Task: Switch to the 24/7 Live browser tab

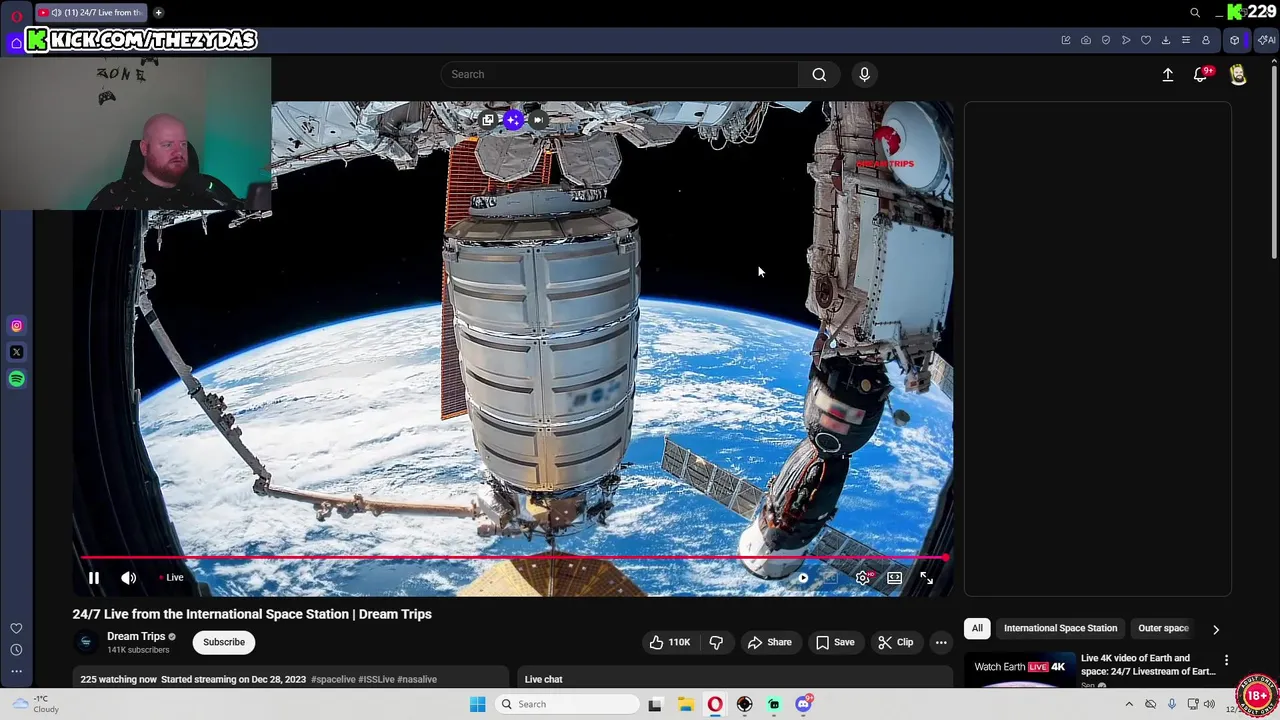Action: (x=90, y=12)
